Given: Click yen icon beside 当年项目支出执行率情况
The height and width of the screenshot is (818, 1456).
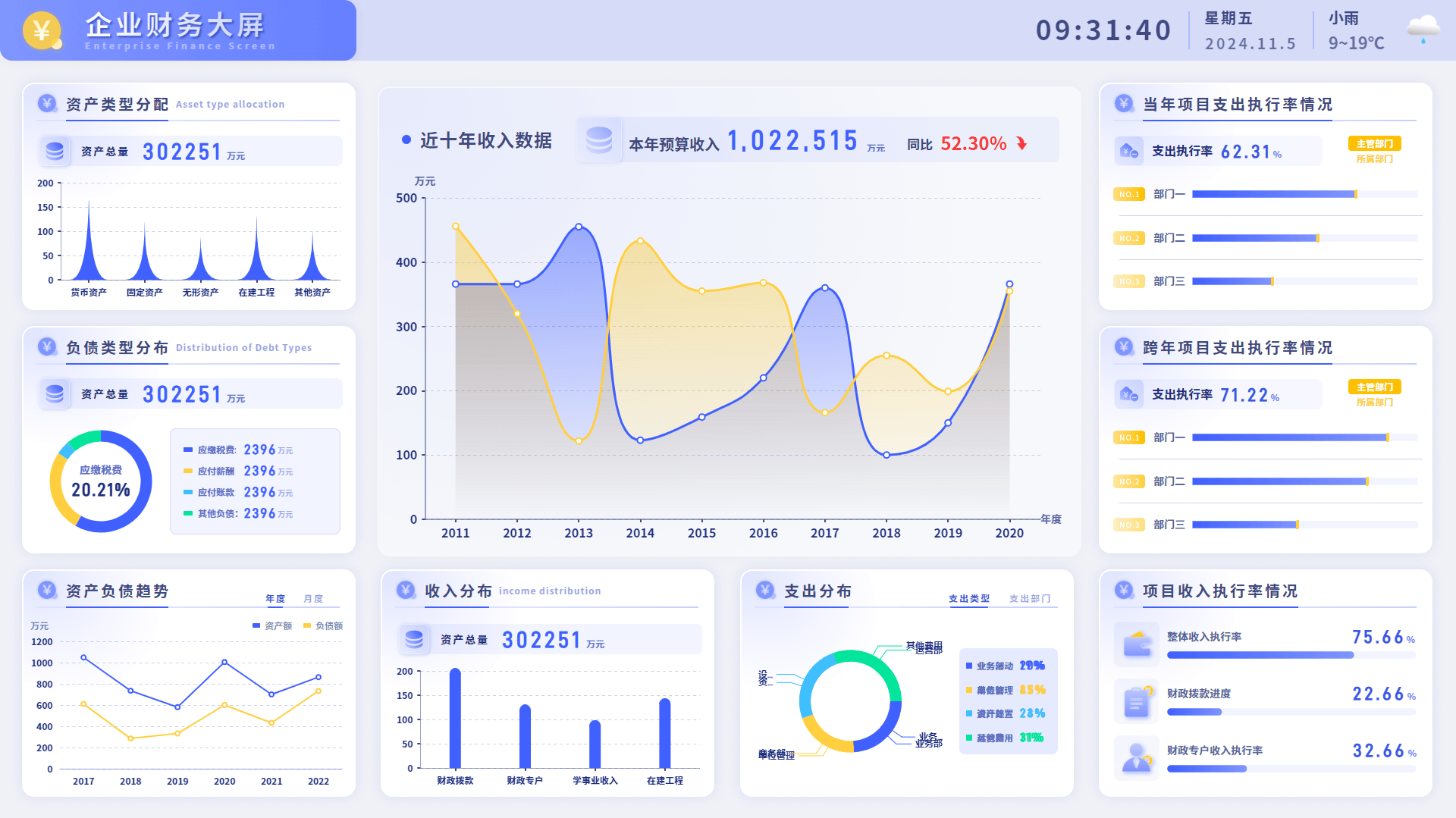Looking at the screenshot, I should tap(1124, 103).
